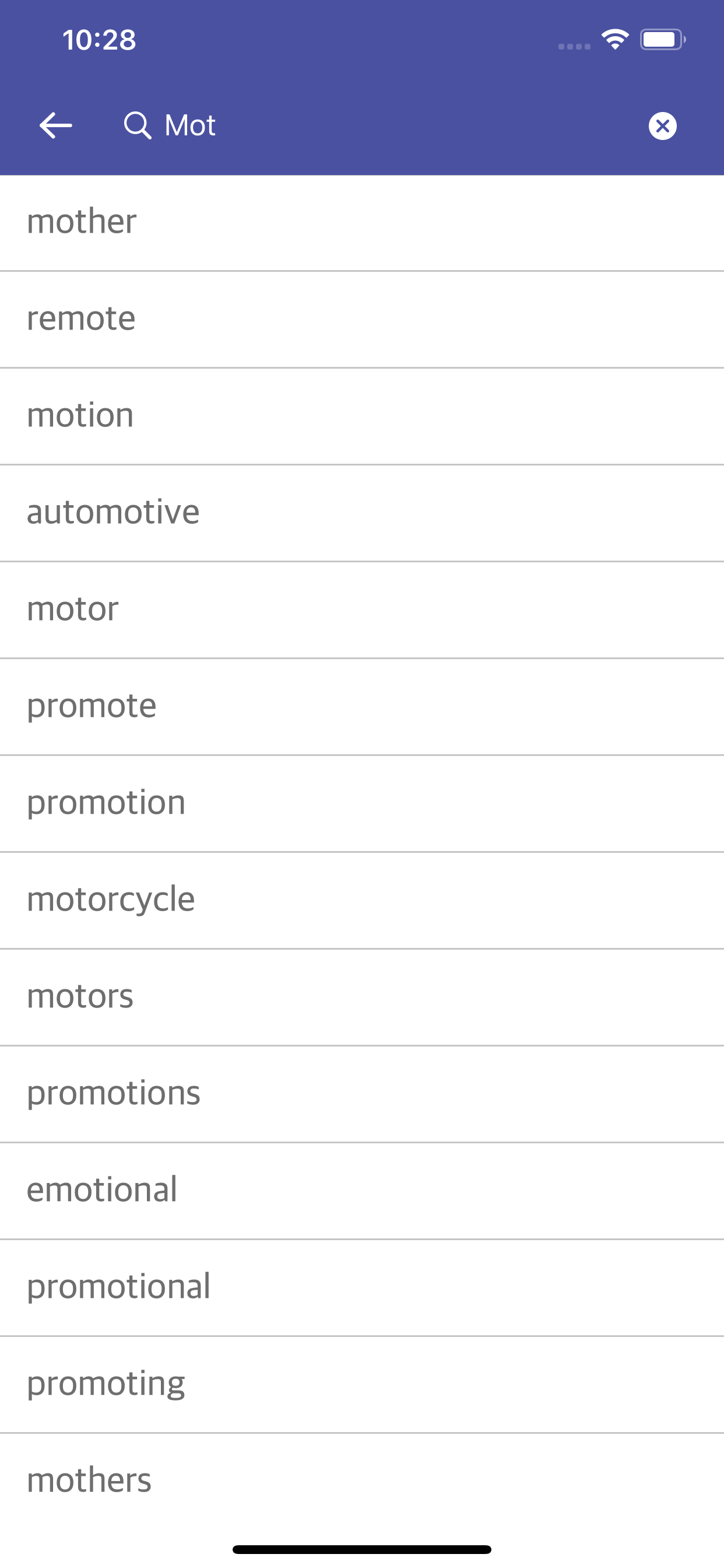Open the "promoting" entry
The width and height of the screenshot is (724, 1568).
click(362, 1384)
